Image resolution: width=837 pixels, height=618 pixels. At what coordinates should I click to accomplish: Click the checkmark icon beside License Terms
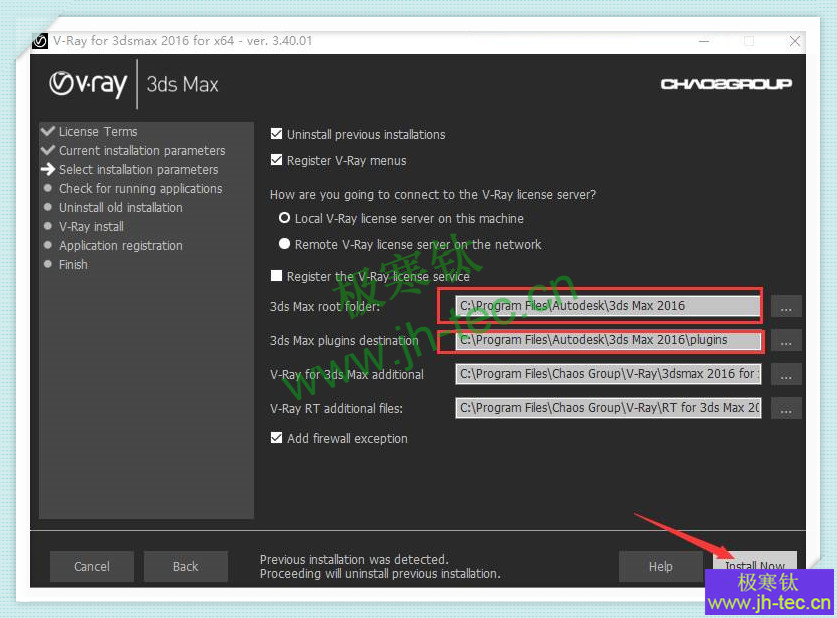click(x=48, y=131)
